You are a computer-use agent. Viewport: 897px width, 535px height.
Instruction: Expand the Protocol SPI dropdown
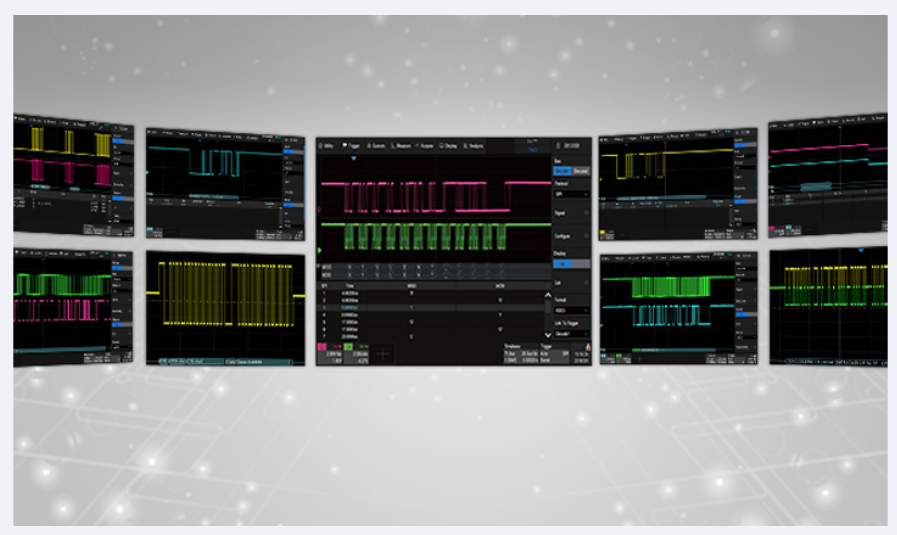[x=570, y=193]
